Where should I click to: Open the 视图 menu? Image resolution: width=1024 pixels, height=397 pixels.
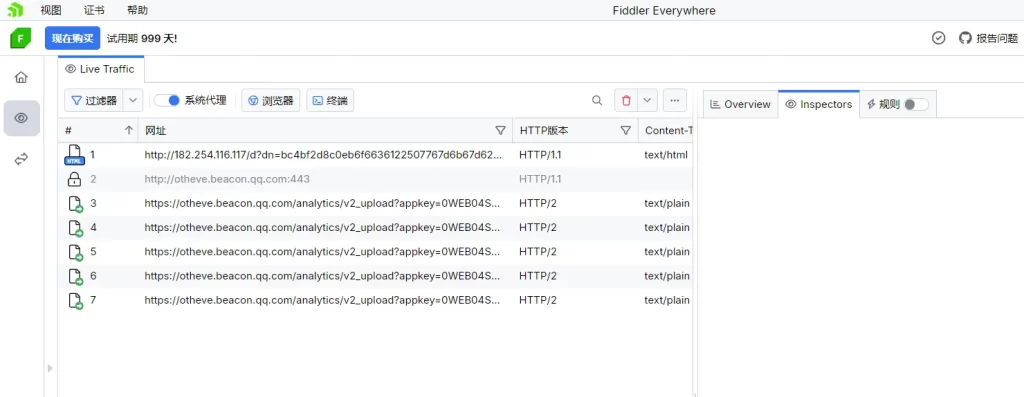pyautogui.click(x=50, y=10)
